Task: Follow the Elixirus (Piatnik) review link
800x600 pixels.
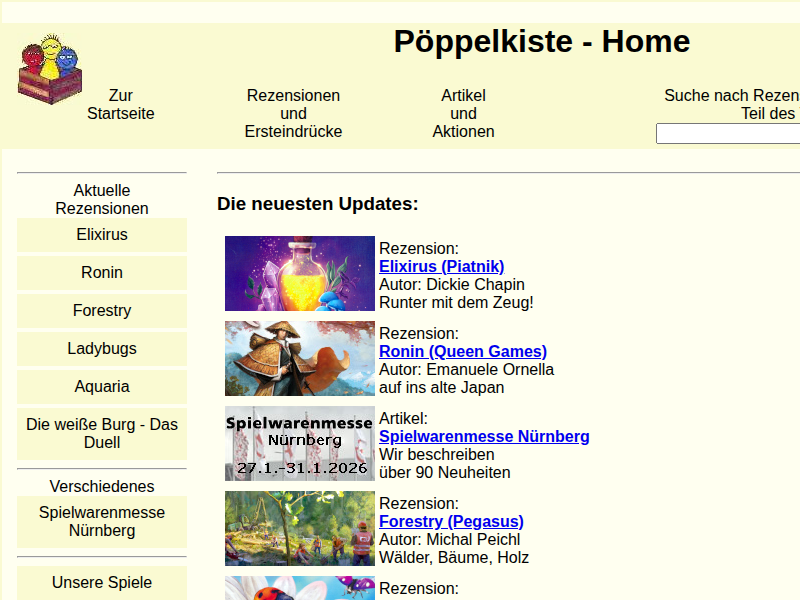Action: (x=441, y=267)
